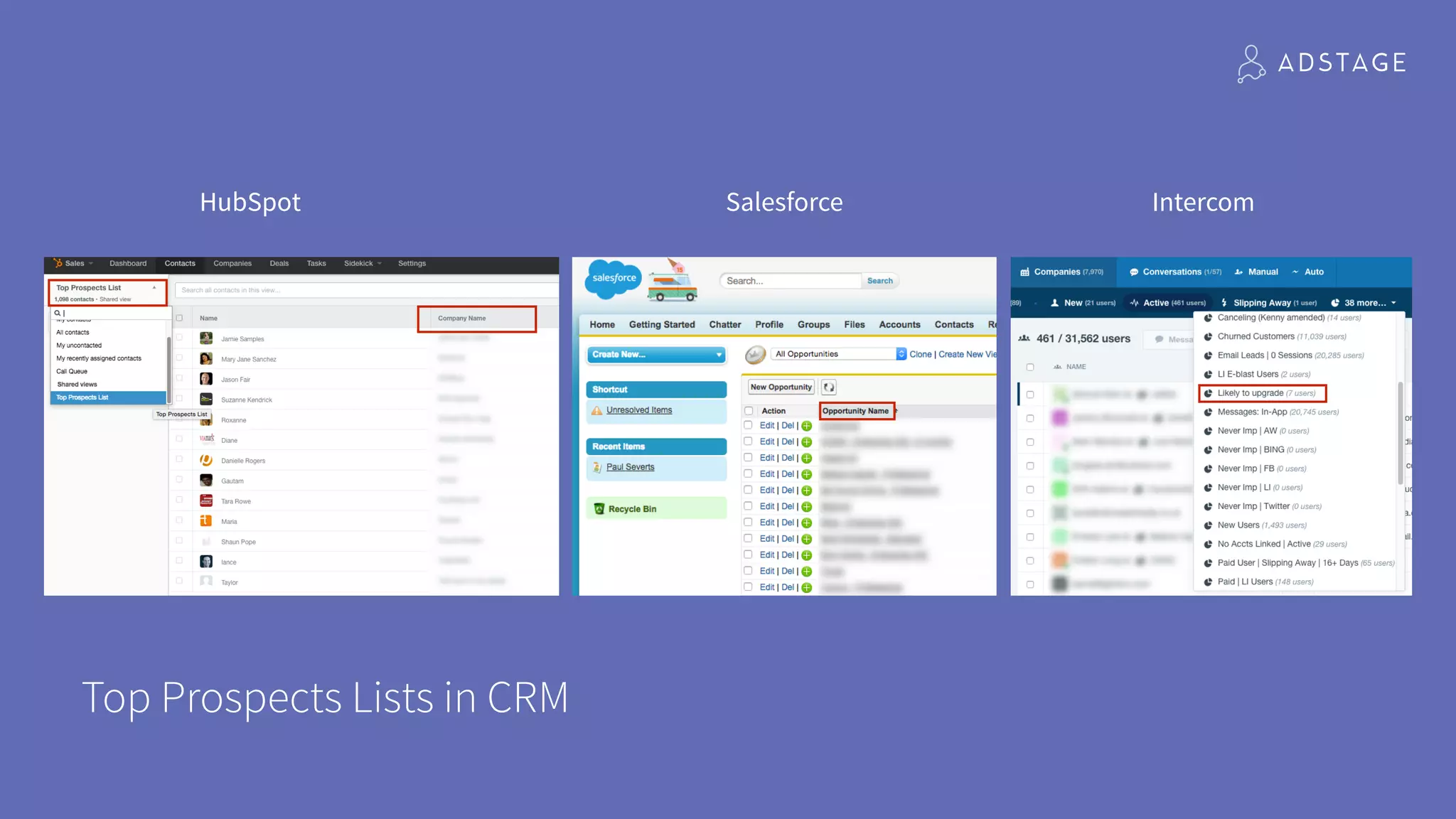Click Danielle Rogers' orange avatar icon
The height and width of the screenshot is (819, 1456).
click(x=206, y=460)
